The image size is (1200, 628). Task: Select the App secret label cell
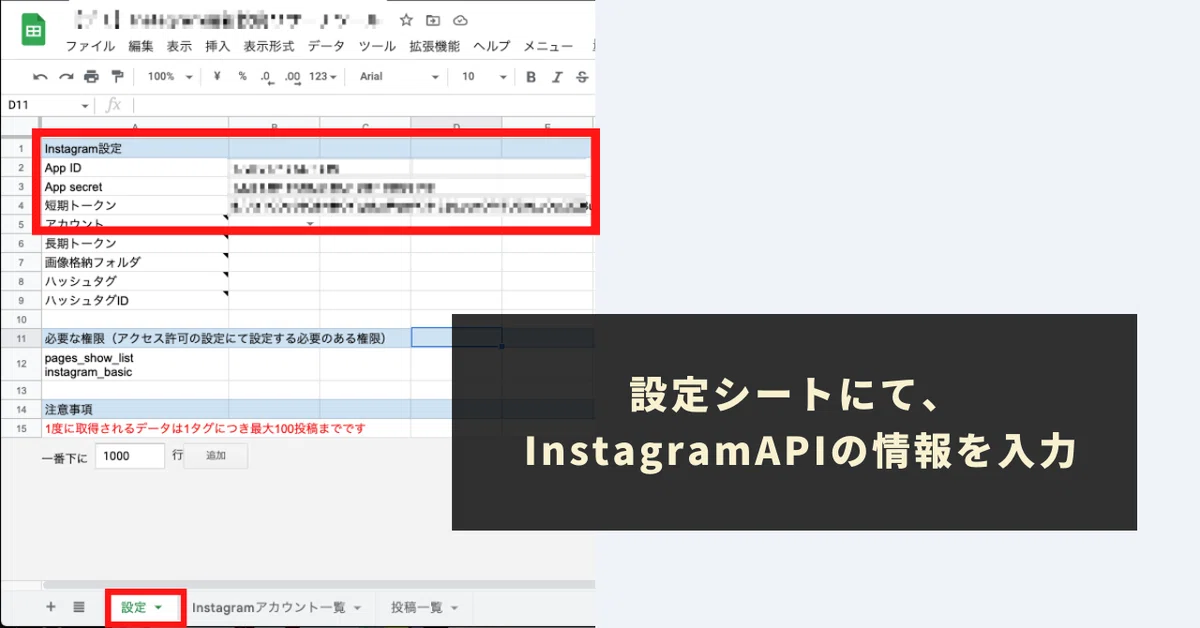(135, 187)
